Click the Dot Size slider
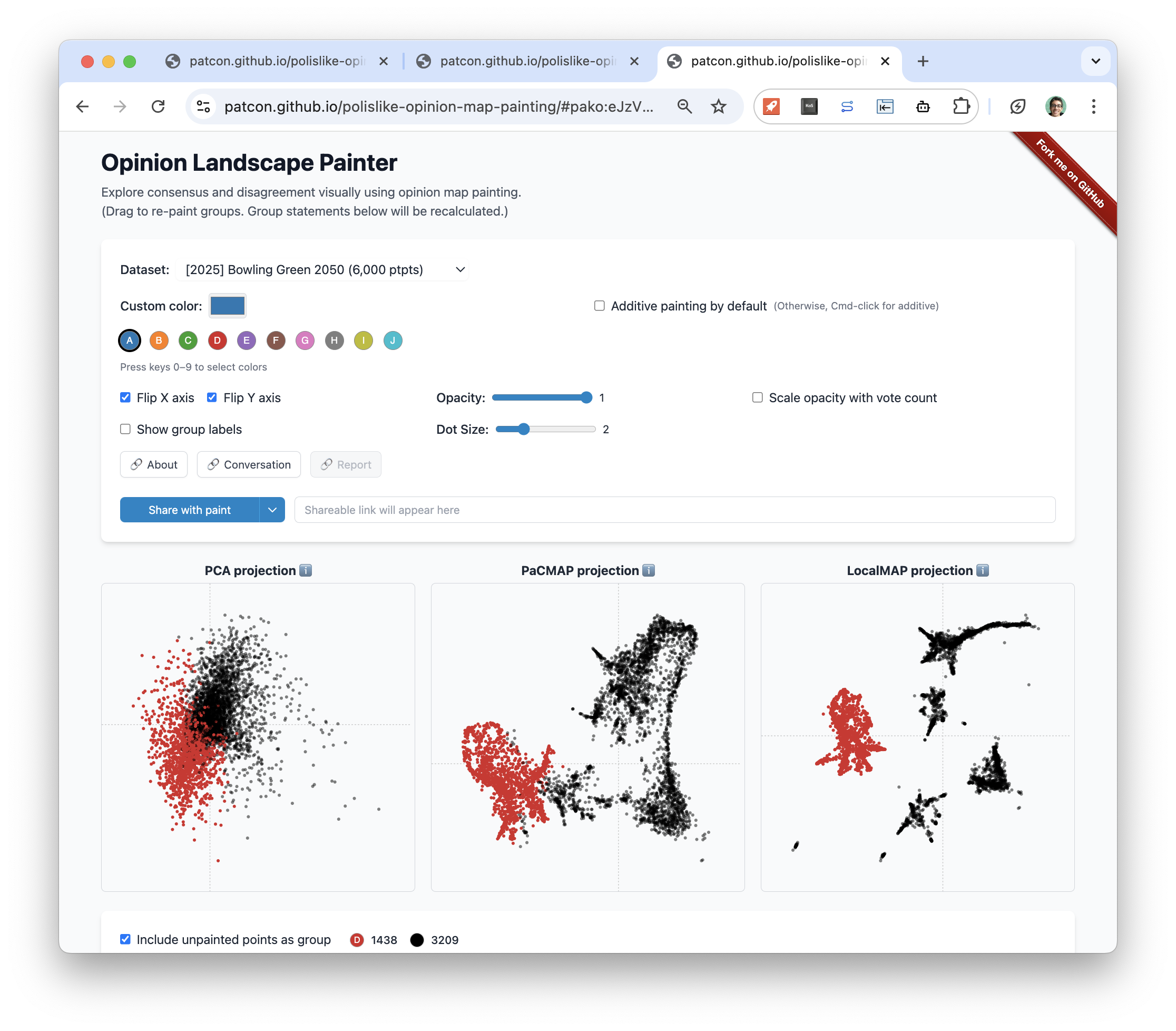Viewport: 1176px width, 1031px height. click(x=545, y=429)
